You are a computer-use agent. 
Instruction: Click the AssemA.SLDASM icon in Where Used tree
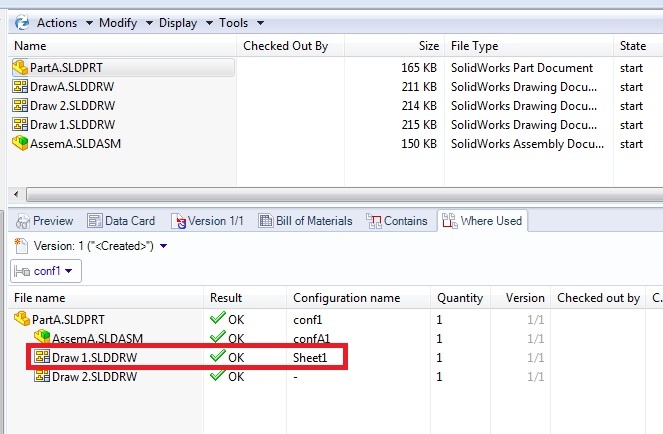(42, 337)
